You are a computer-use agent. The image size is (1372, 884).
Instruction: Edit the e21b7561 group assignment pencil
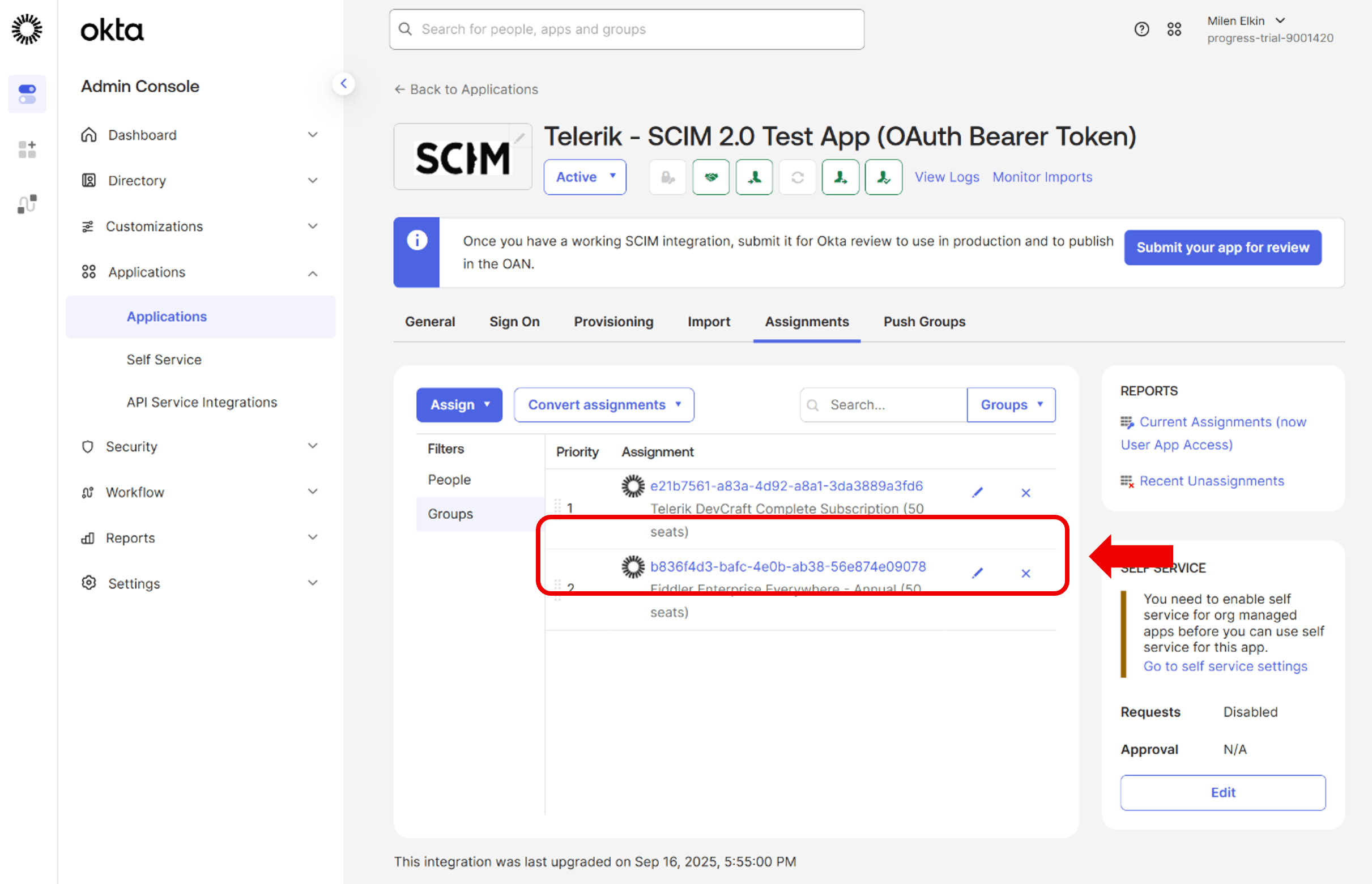[x=977, y=493]
